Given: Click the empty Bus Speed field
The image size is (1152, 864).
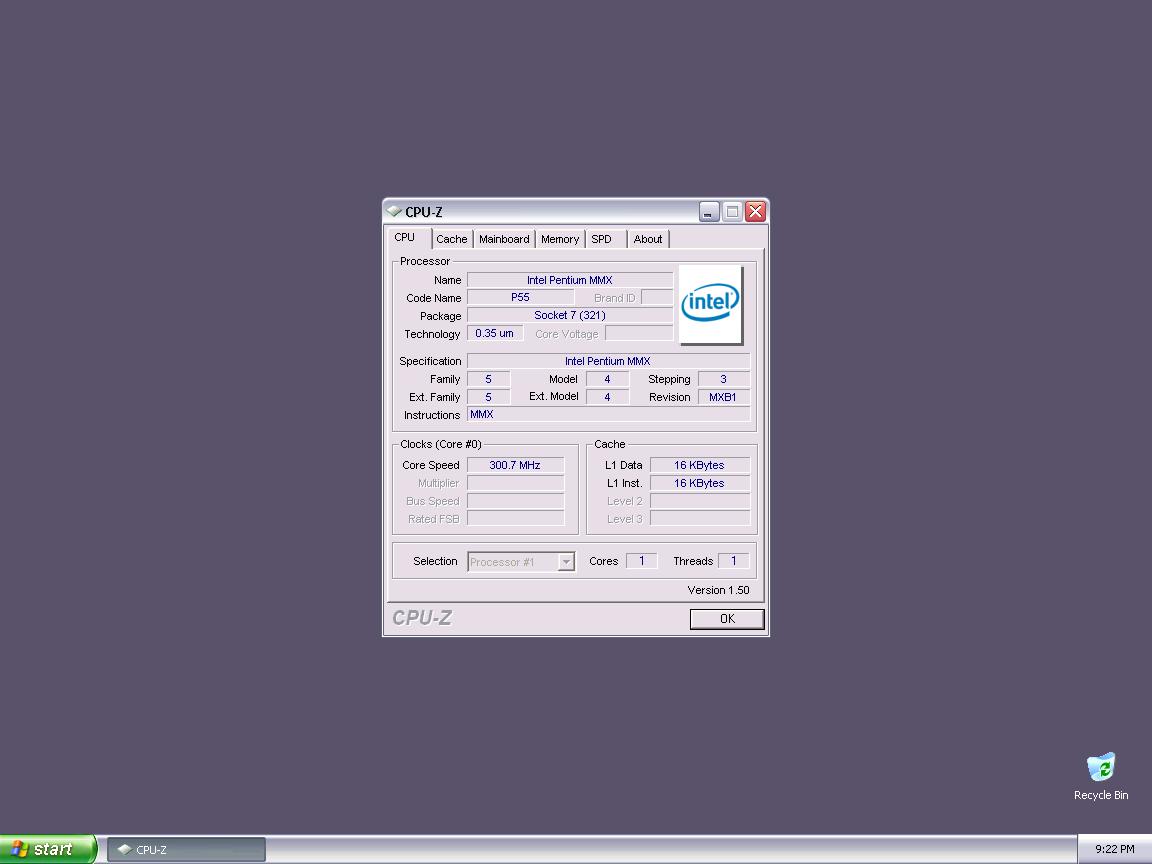Looking at the screenshot, I should [x=515, y=501].
